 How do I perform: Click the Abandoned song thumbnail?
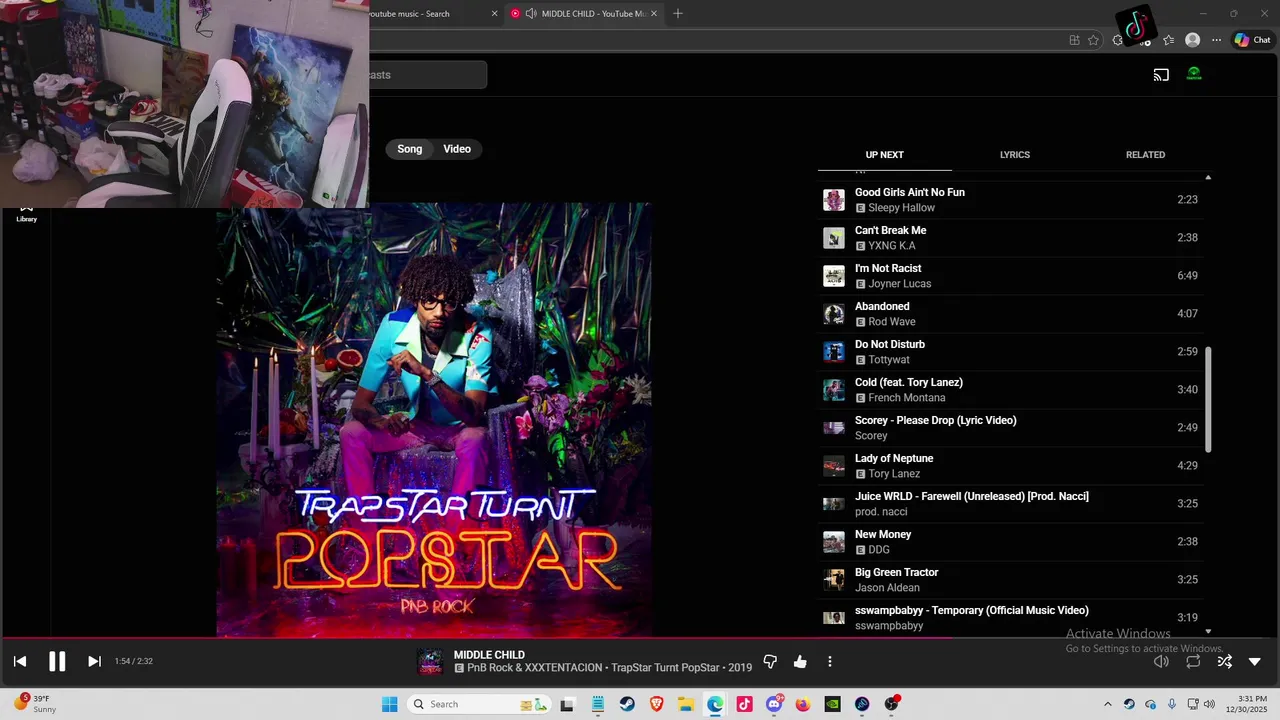833,314
